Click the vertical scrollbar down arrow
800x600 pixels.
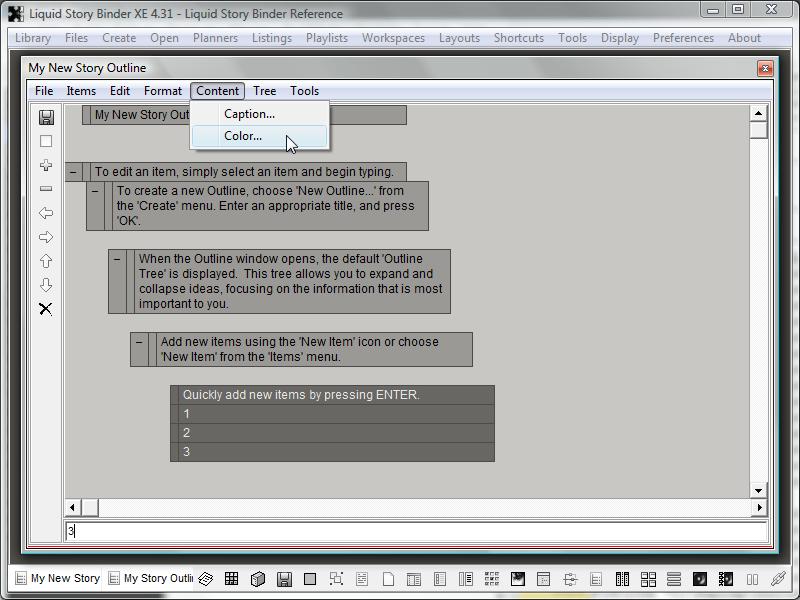758,490
